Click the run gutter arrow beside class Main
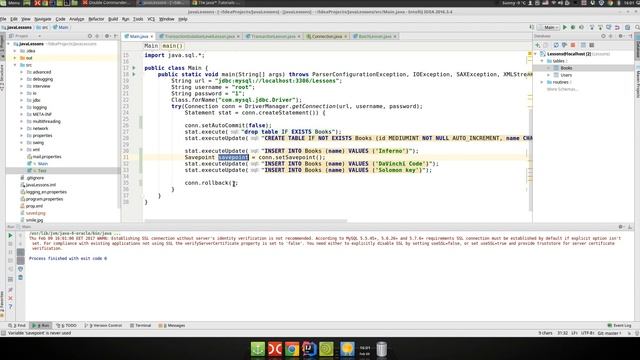 point(134,68)
